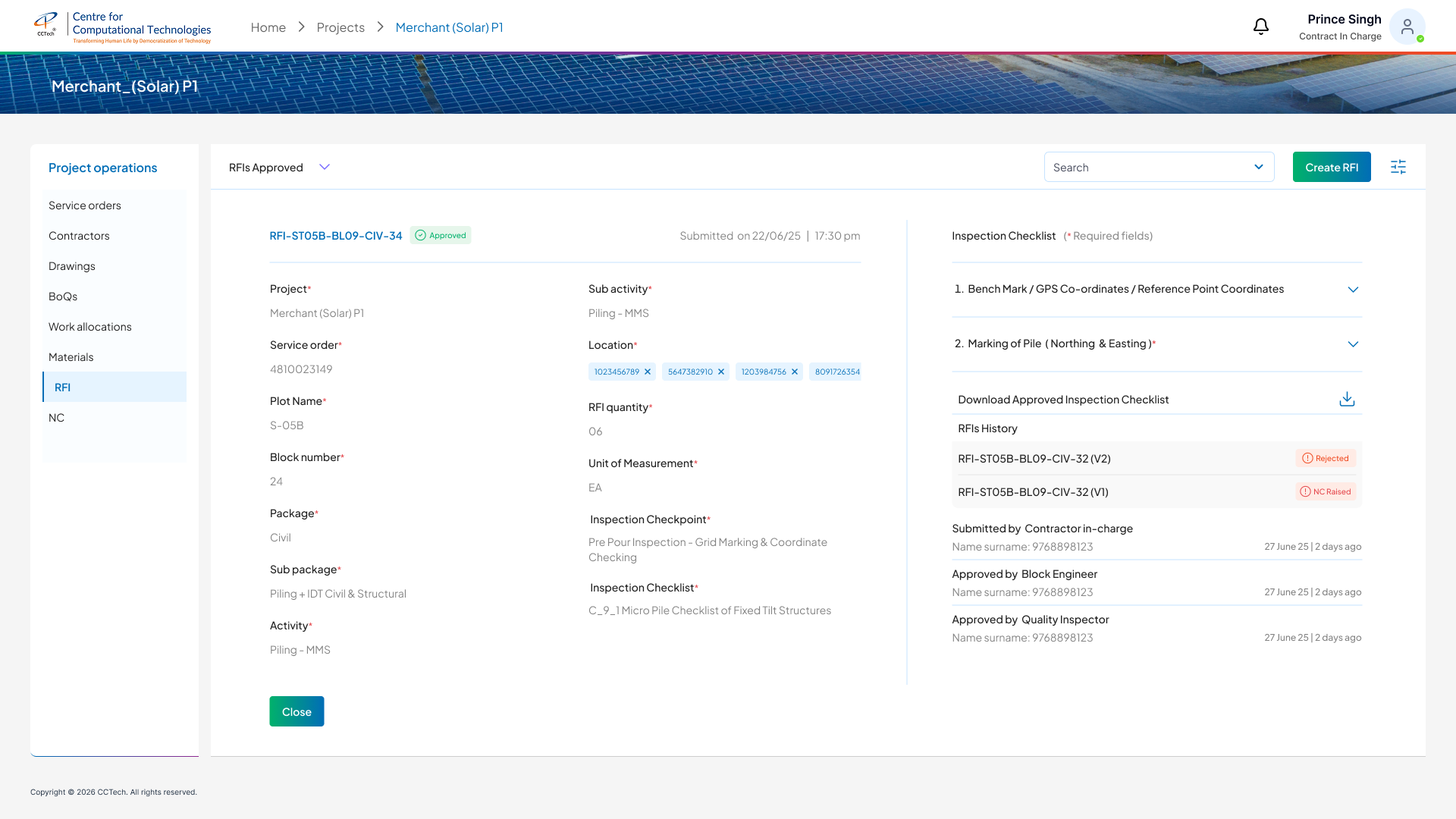Click the Create RFI button
The image size is (1456, 819).
pos(1332,167)
